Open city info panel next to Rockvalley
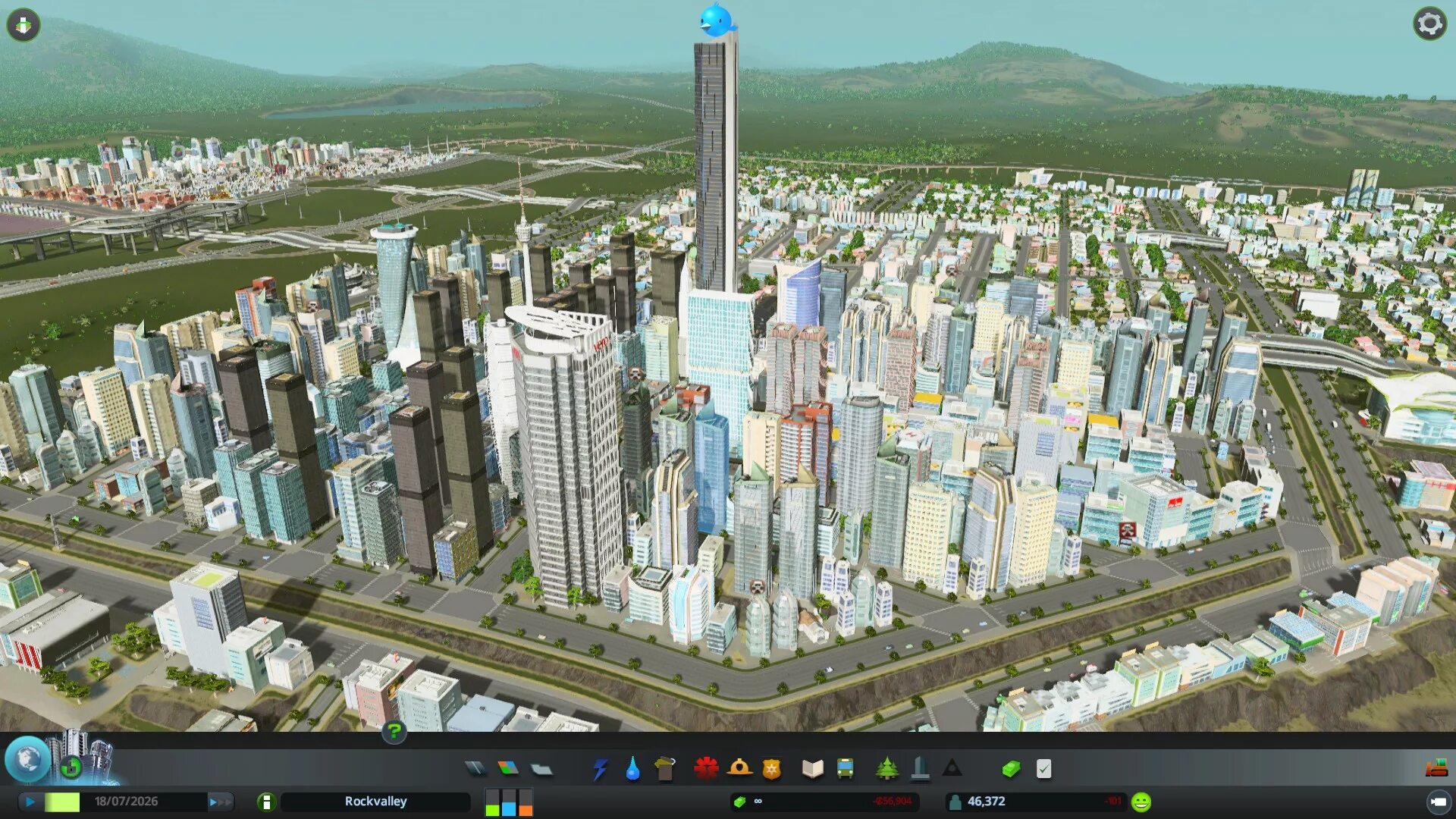This screenshot has width=1456, height=819. 266,802
